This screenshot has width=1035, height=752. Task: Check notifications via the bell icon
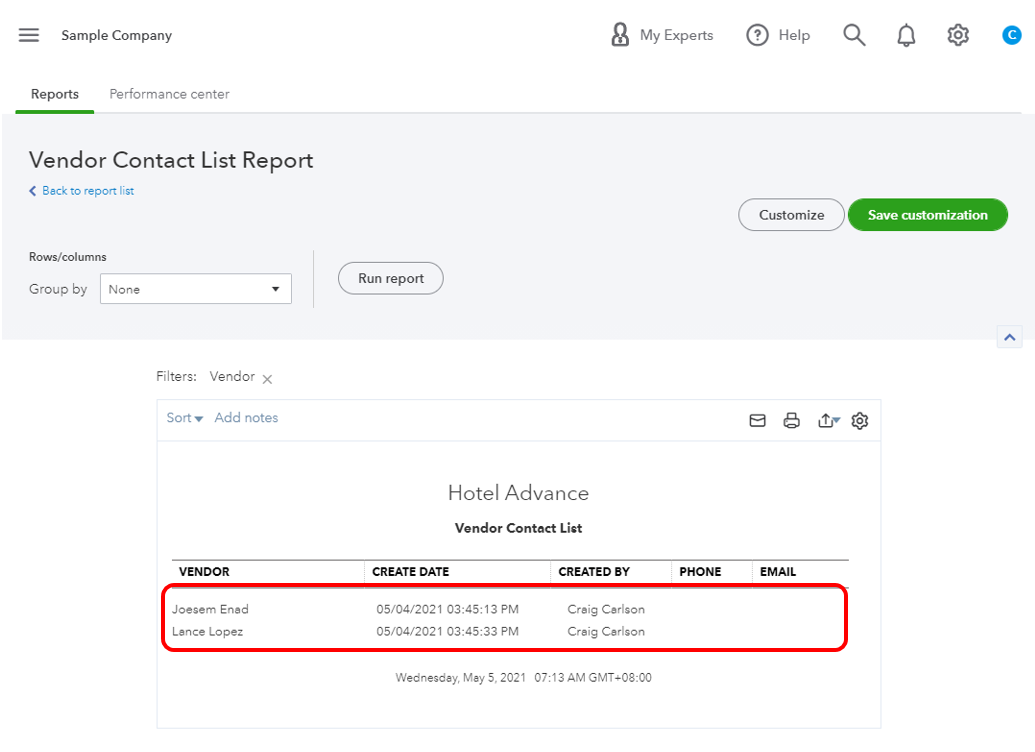[906, 34]
